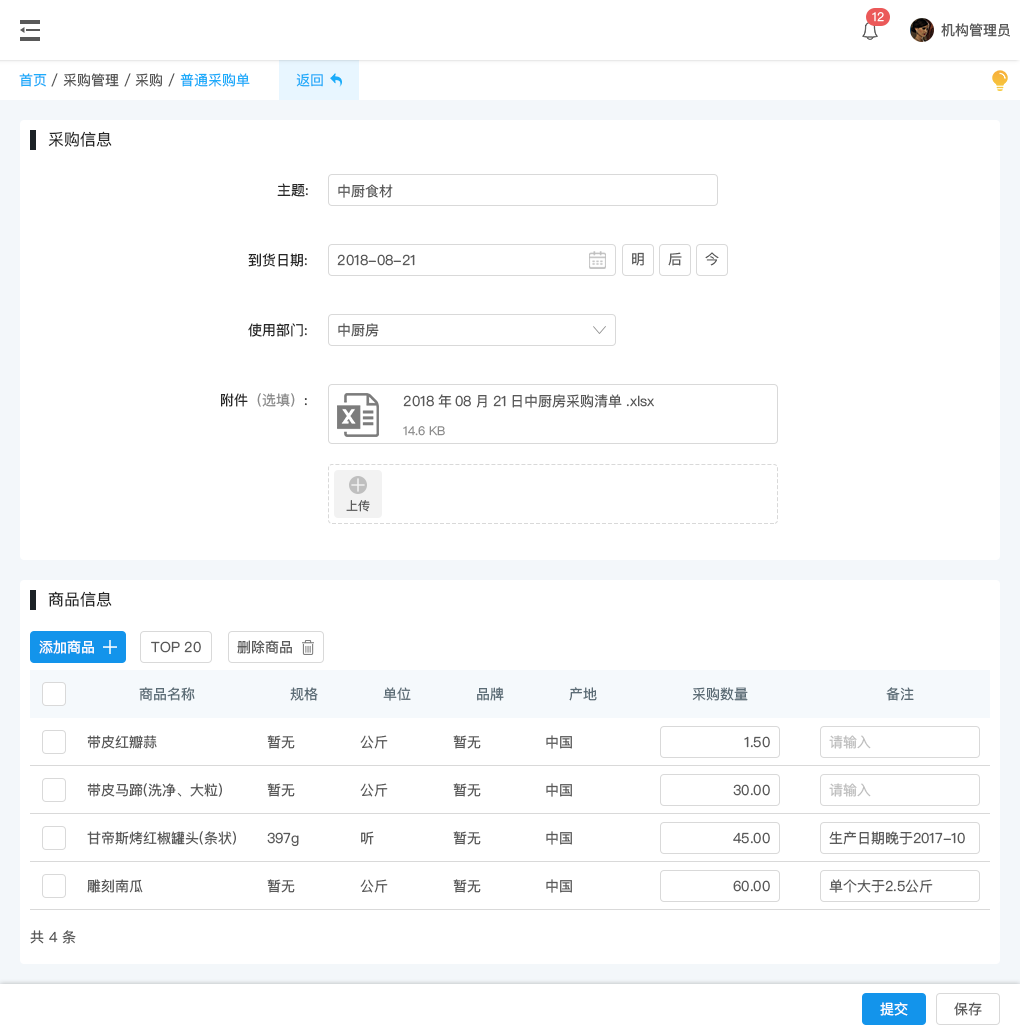Click the Excel file attachment icon

pyautogui.click(x=358, y=414)
